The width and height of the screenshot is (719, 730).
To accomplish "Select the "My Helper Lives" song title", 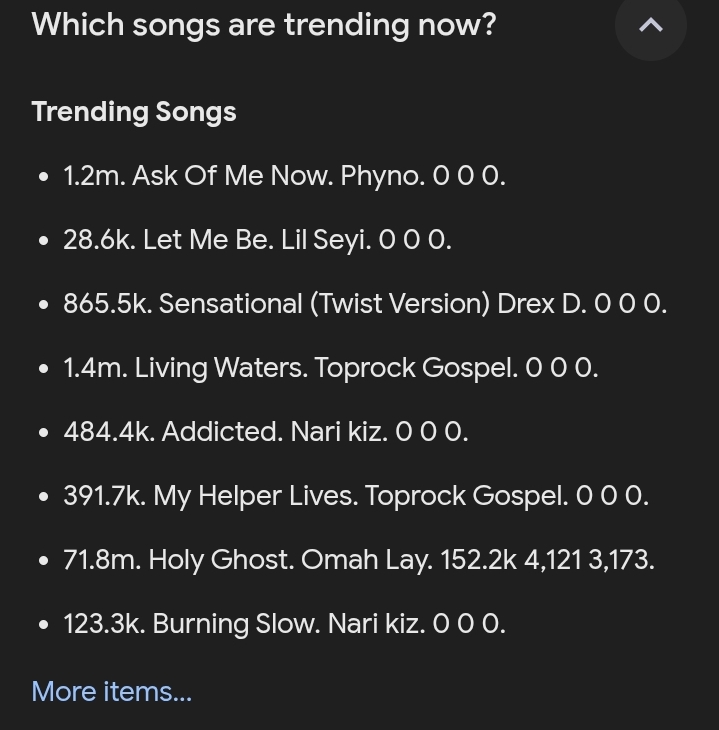I will coord(254,496).
